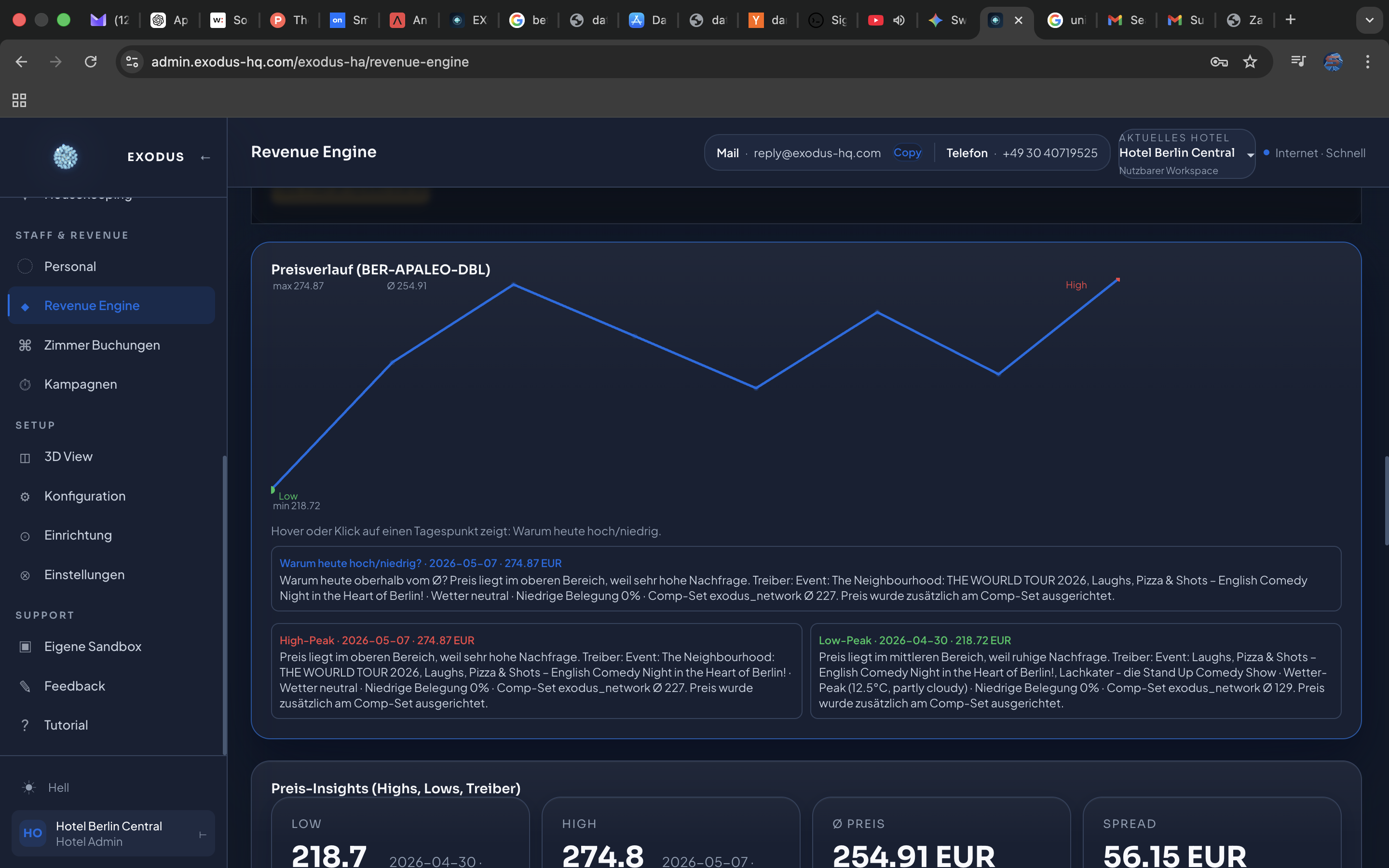Bookmark this page with the star
The height and width of the screenshot is (868, 1389).
tap(1250, 61)
